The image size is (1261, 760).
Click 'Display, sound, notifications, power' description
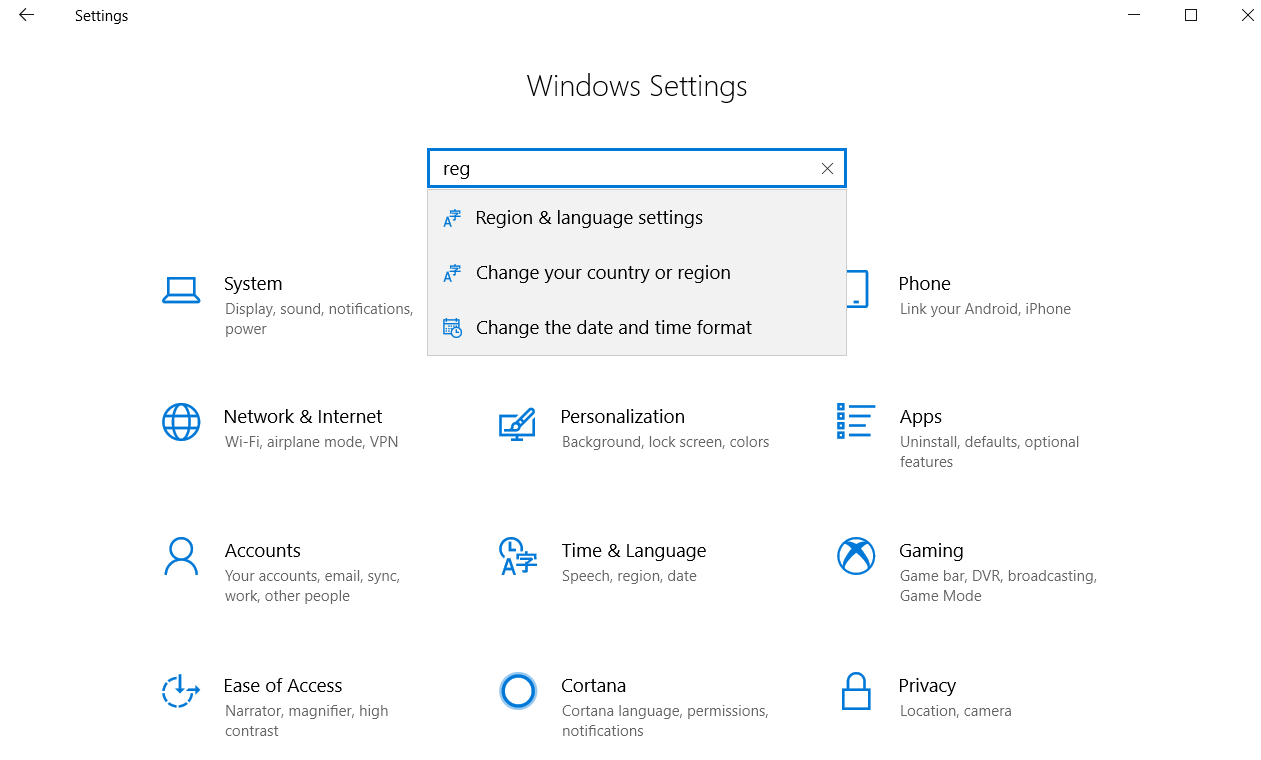(x=319, y=319)
